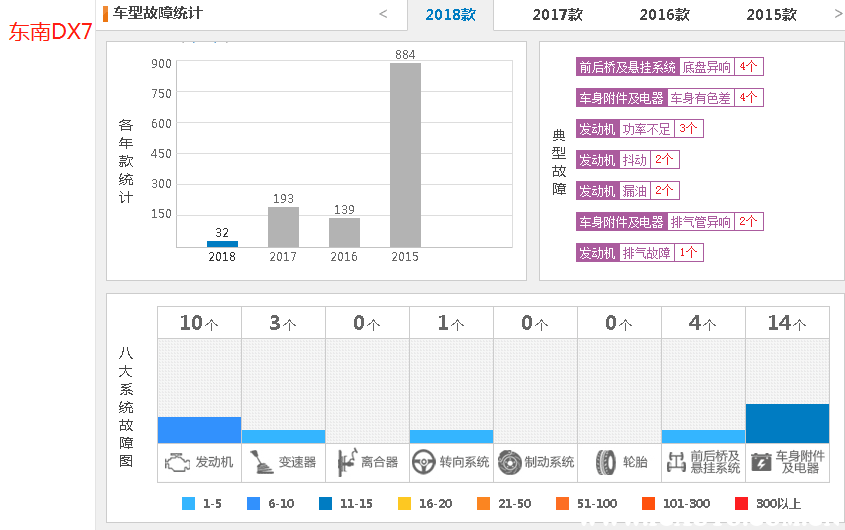Screen dimensions: 845x530
Task: Click the suspension fault bar (4个)
Action: 703,436
